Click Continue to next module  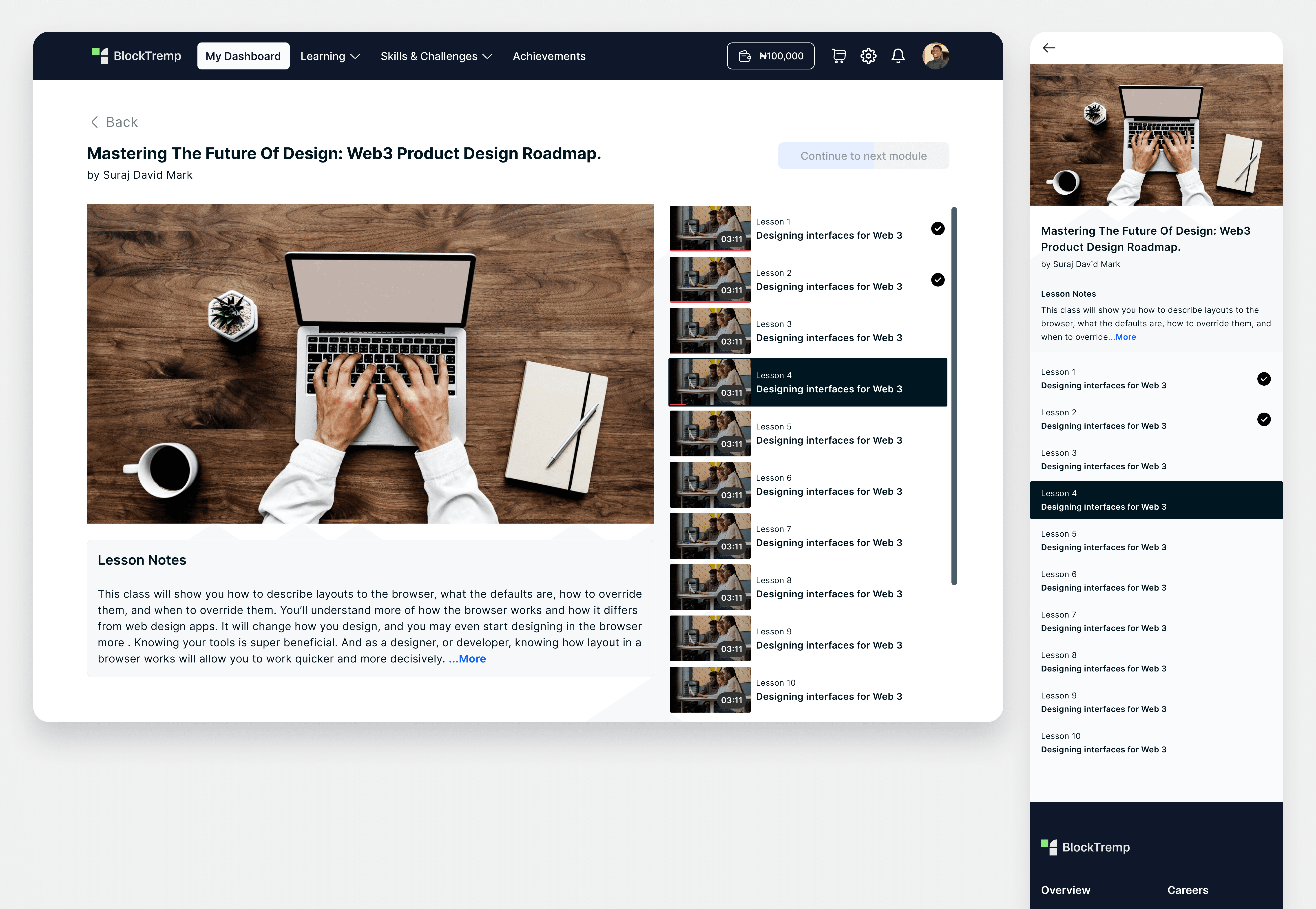863,156
